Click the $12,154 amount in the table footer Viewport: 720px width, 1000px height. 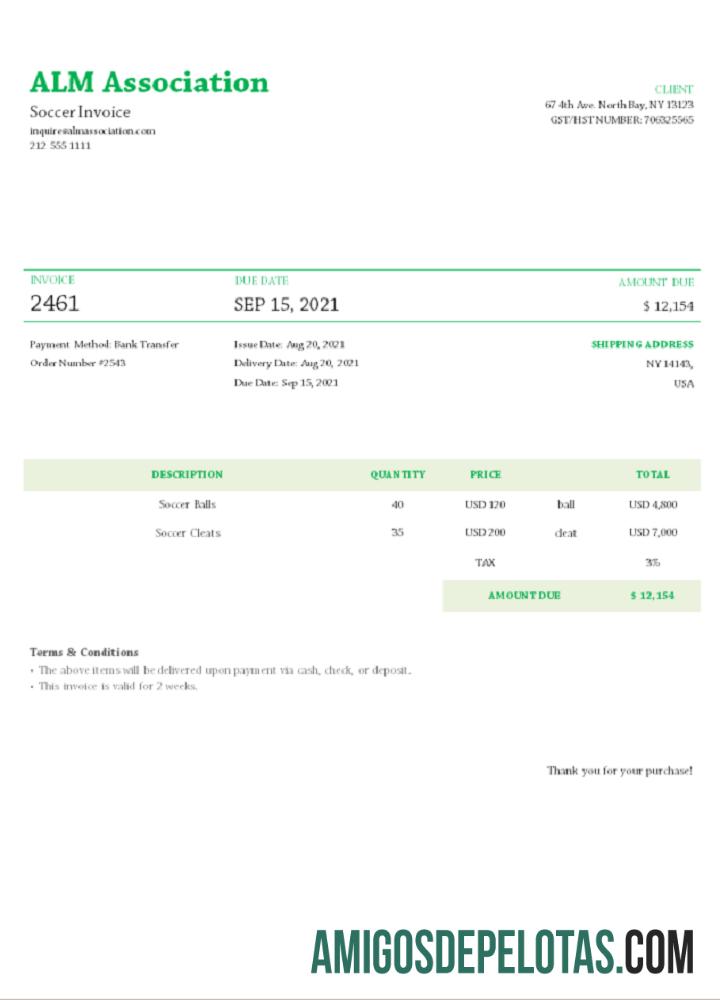point(652,596)
